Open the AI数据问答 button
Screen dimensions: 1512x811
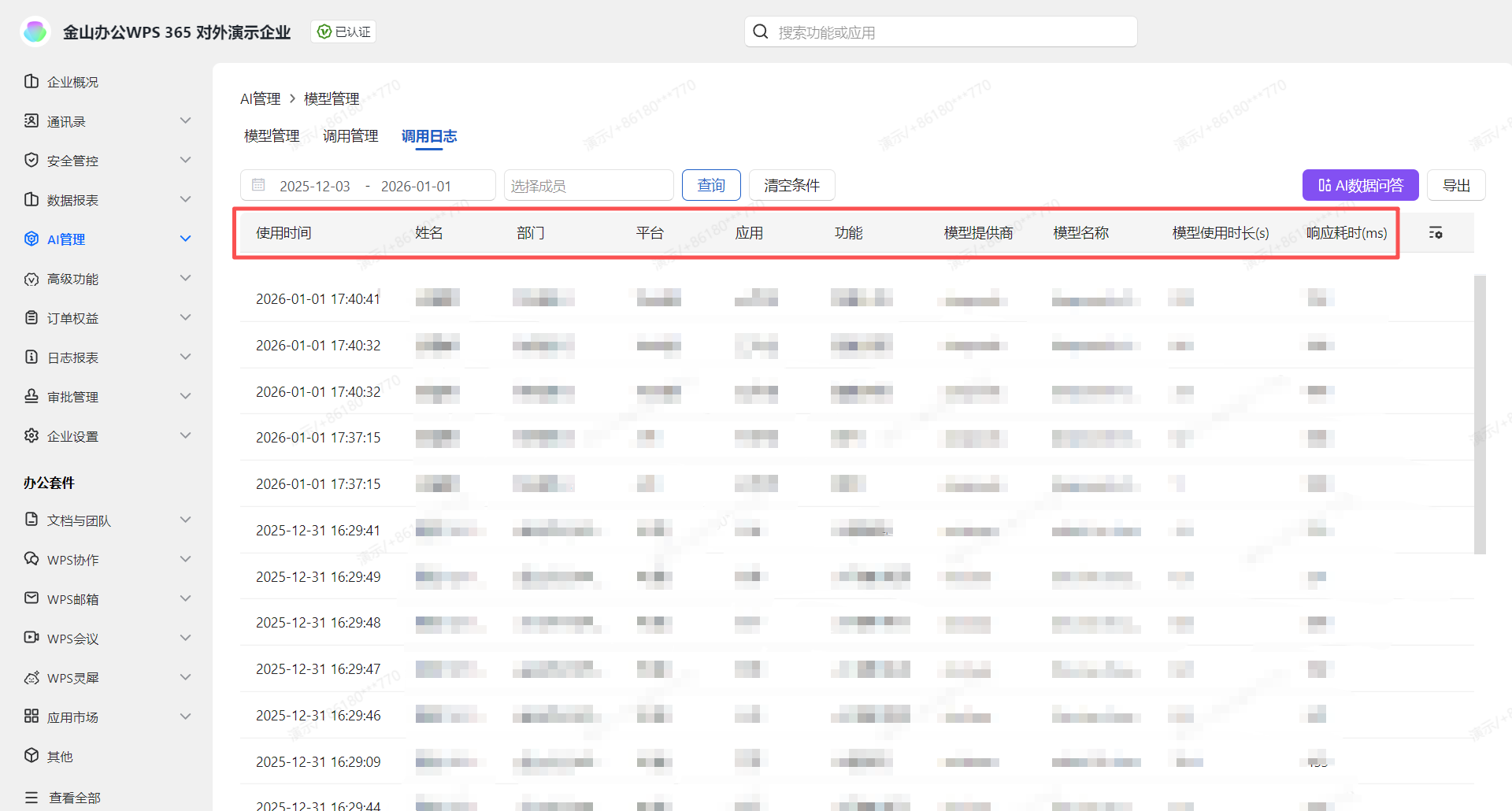coord(1360,185)
